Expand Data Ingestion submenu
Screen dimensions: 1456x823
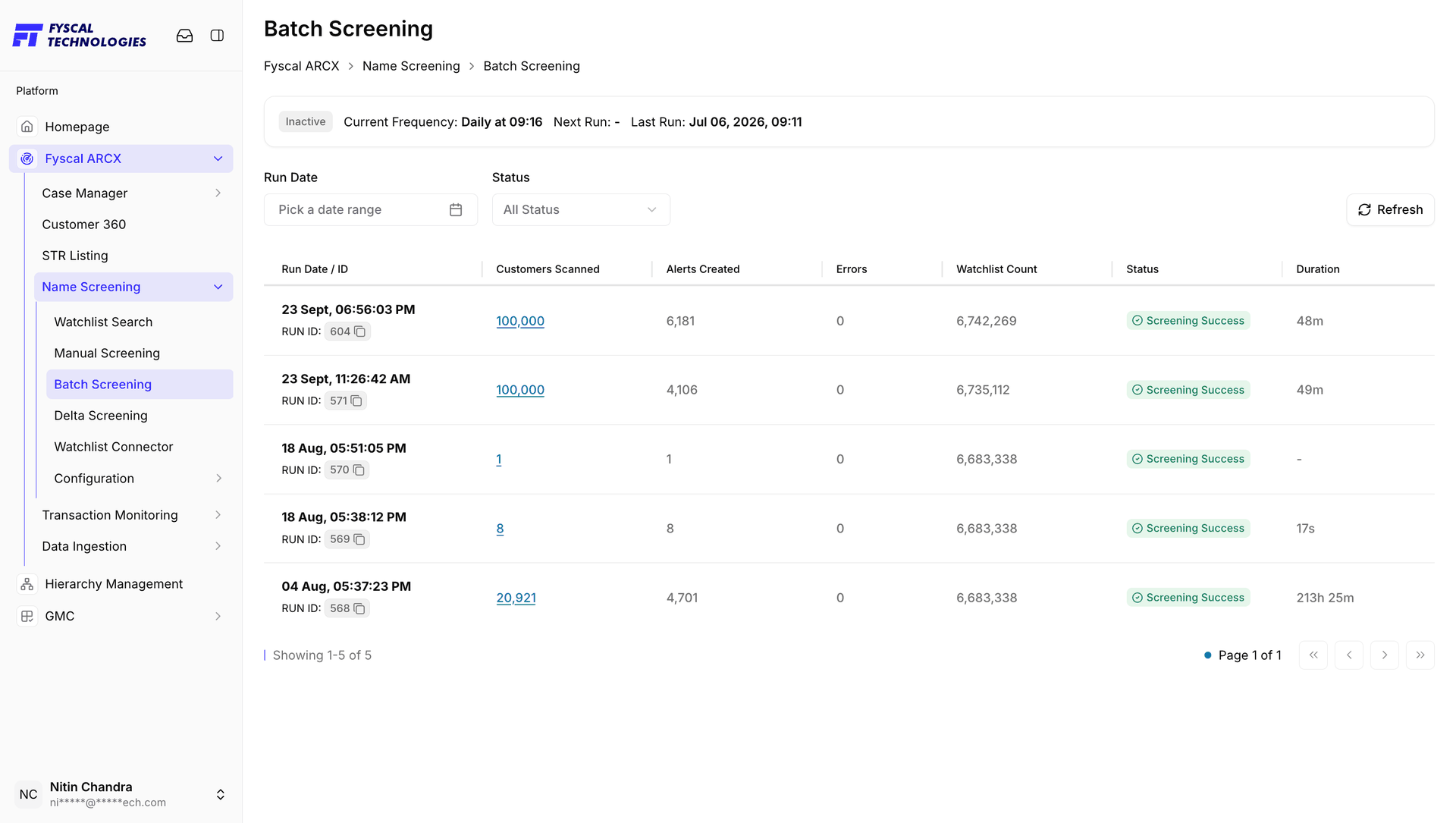click(218, 546)
